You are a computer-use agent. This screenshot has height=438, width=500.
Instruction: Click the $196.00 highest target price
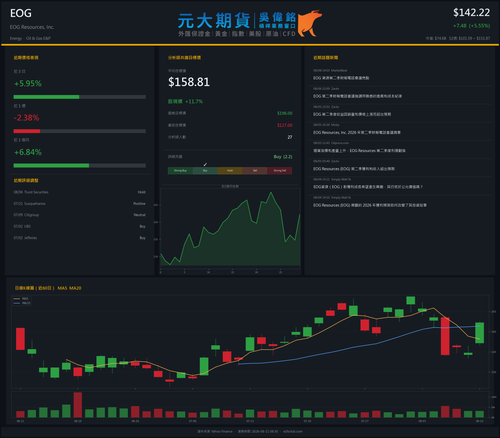click(285, 113)
